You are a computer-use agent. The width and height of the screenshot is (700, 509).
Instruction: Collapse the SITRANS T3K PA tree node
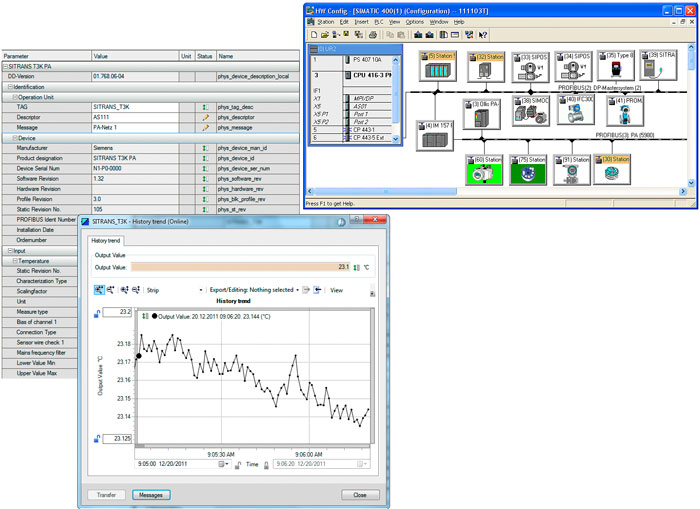6,66
